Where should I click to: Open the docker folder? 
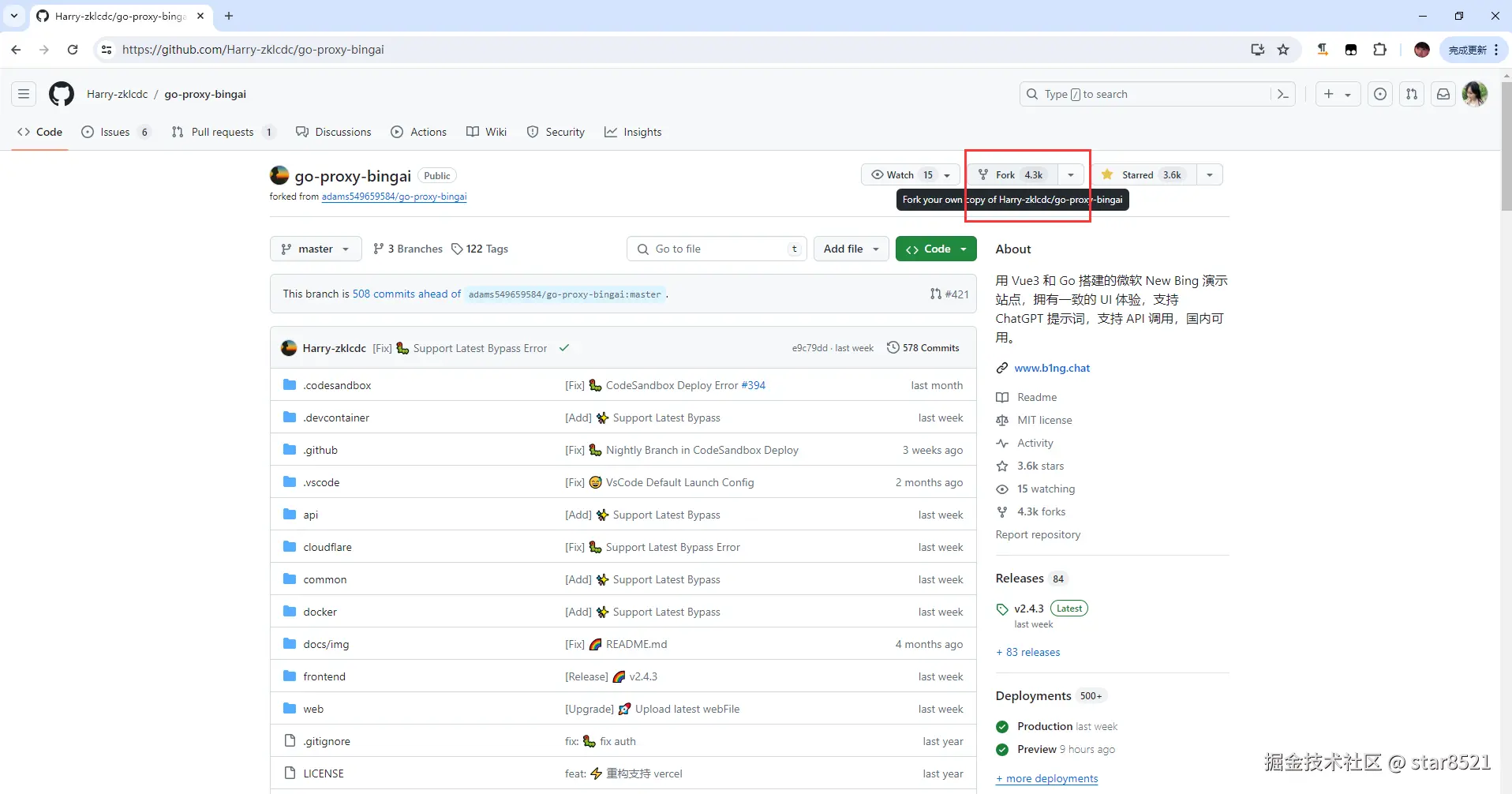[x=320, y=612]
